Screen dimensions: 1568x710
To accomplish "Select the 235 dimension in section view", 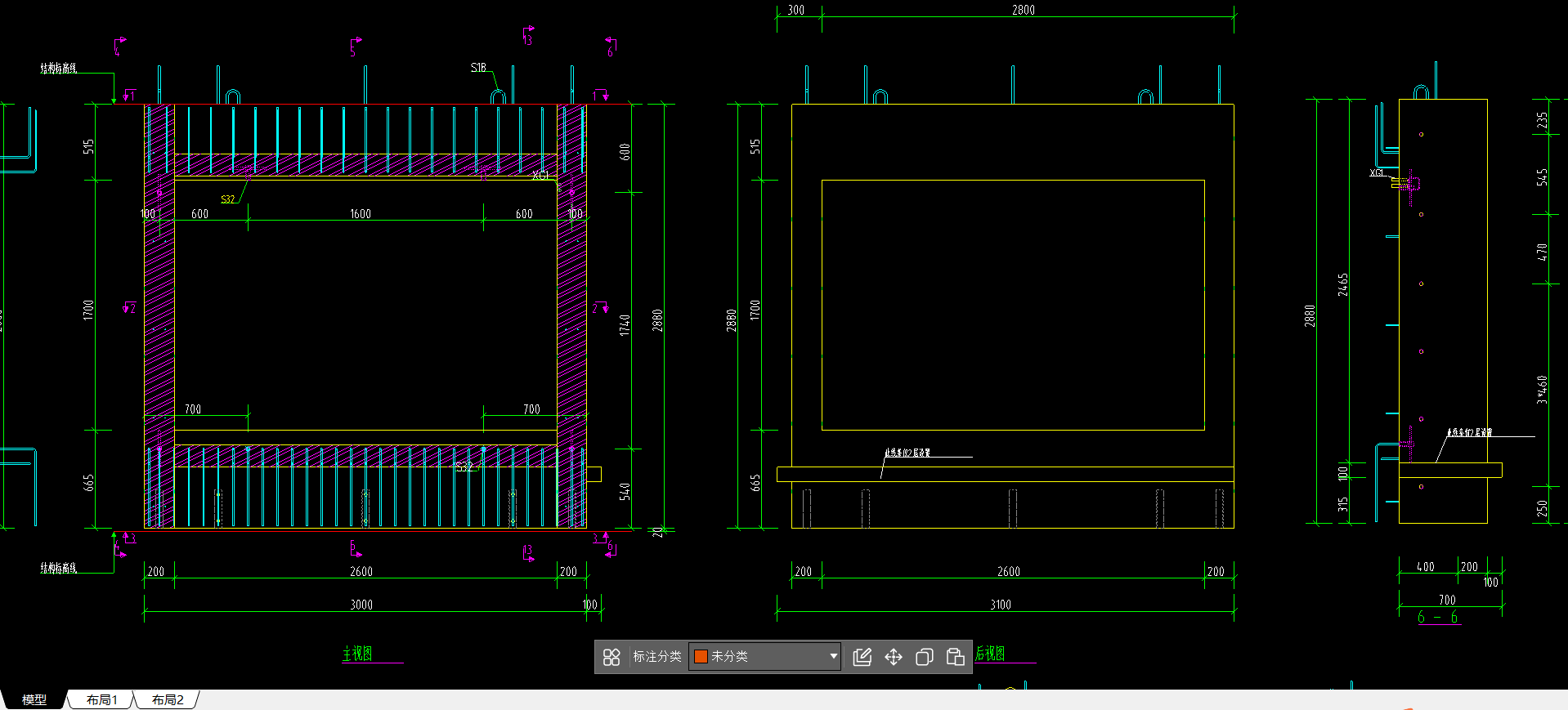I will tap(1542, 120).
